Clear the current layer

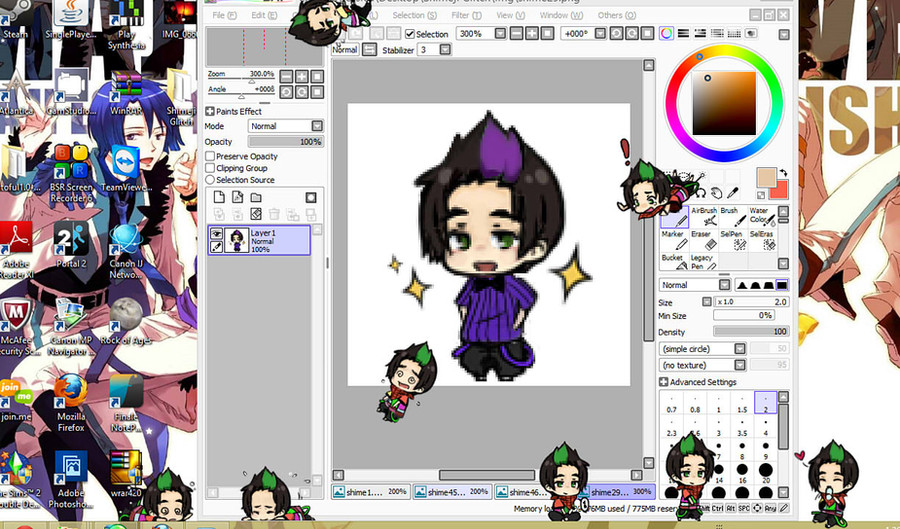pos(256,215)
